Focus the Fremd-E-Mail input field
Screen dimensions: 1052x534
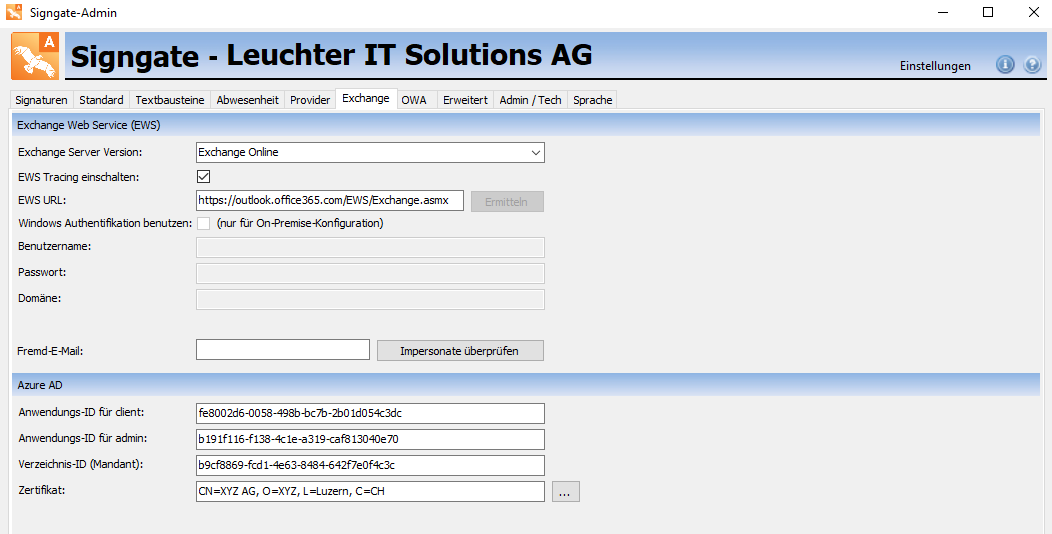[282, 350]
